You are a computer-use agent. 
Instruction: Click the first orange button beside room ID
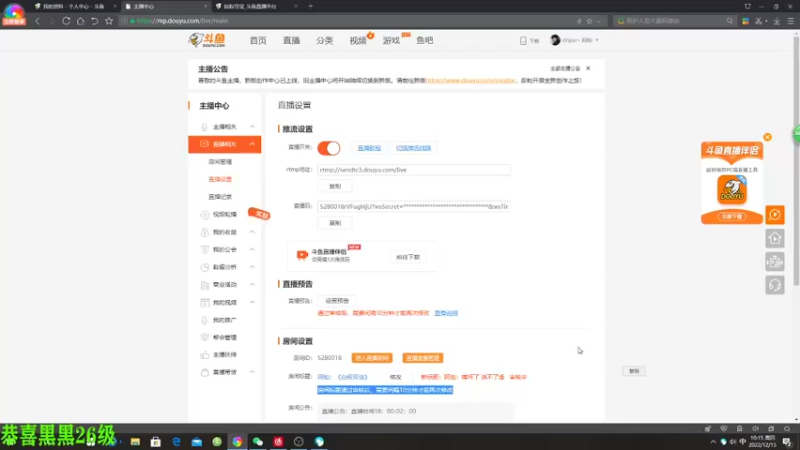tap(372, 358)
